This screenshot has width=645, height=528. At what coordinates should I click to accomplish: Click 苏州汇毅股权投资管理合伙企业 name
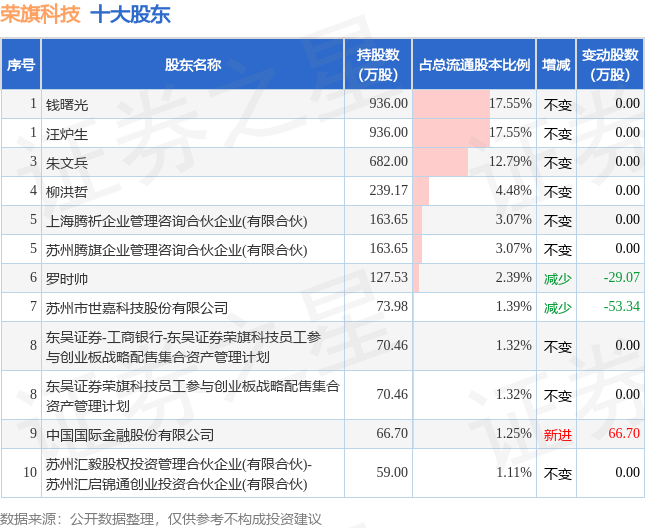point(179,474)
